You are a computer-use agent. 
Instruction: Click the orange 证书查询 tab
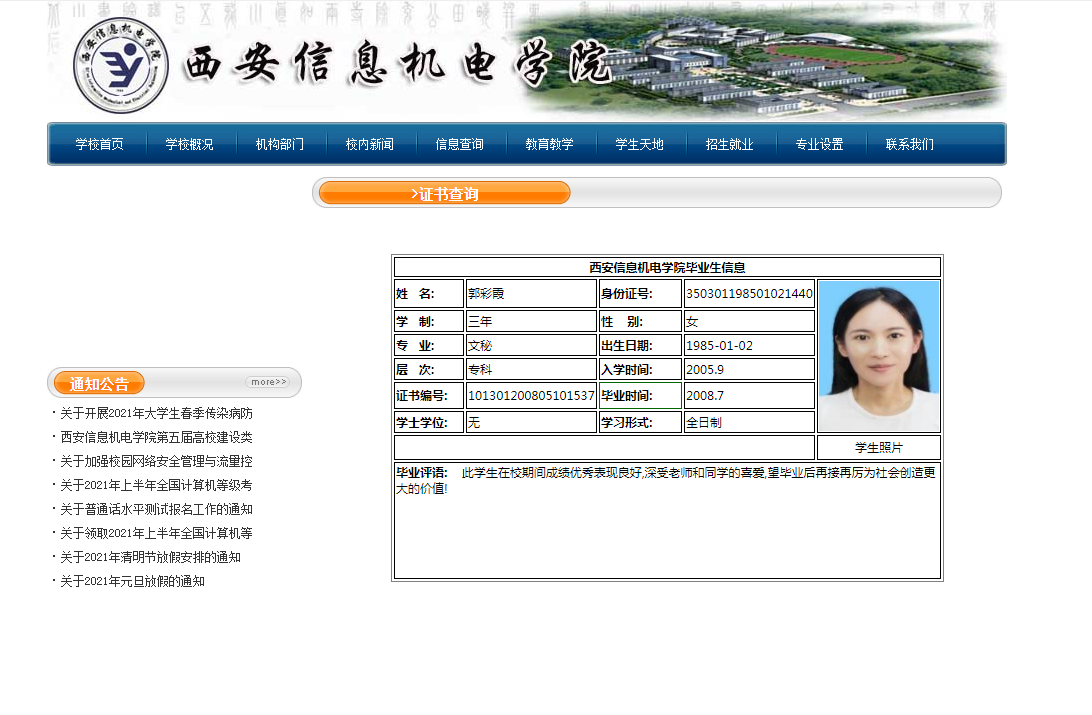[444, 193]
